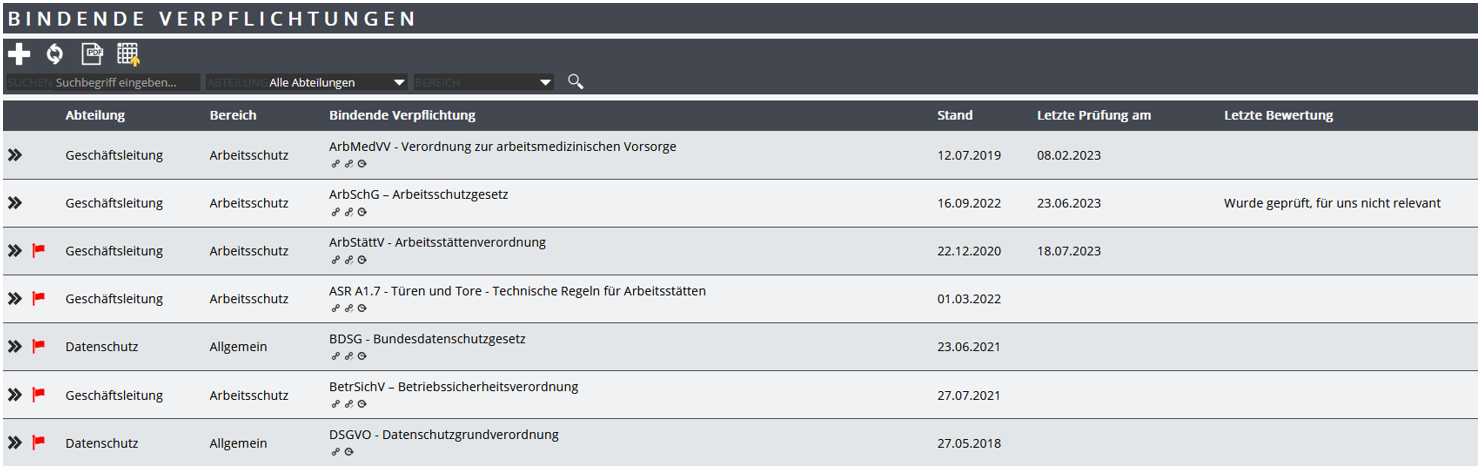The height and width of the screenshot is (470, 1482).
Task: Click the table export icon with yellow arrow
Action: [128, 54]
